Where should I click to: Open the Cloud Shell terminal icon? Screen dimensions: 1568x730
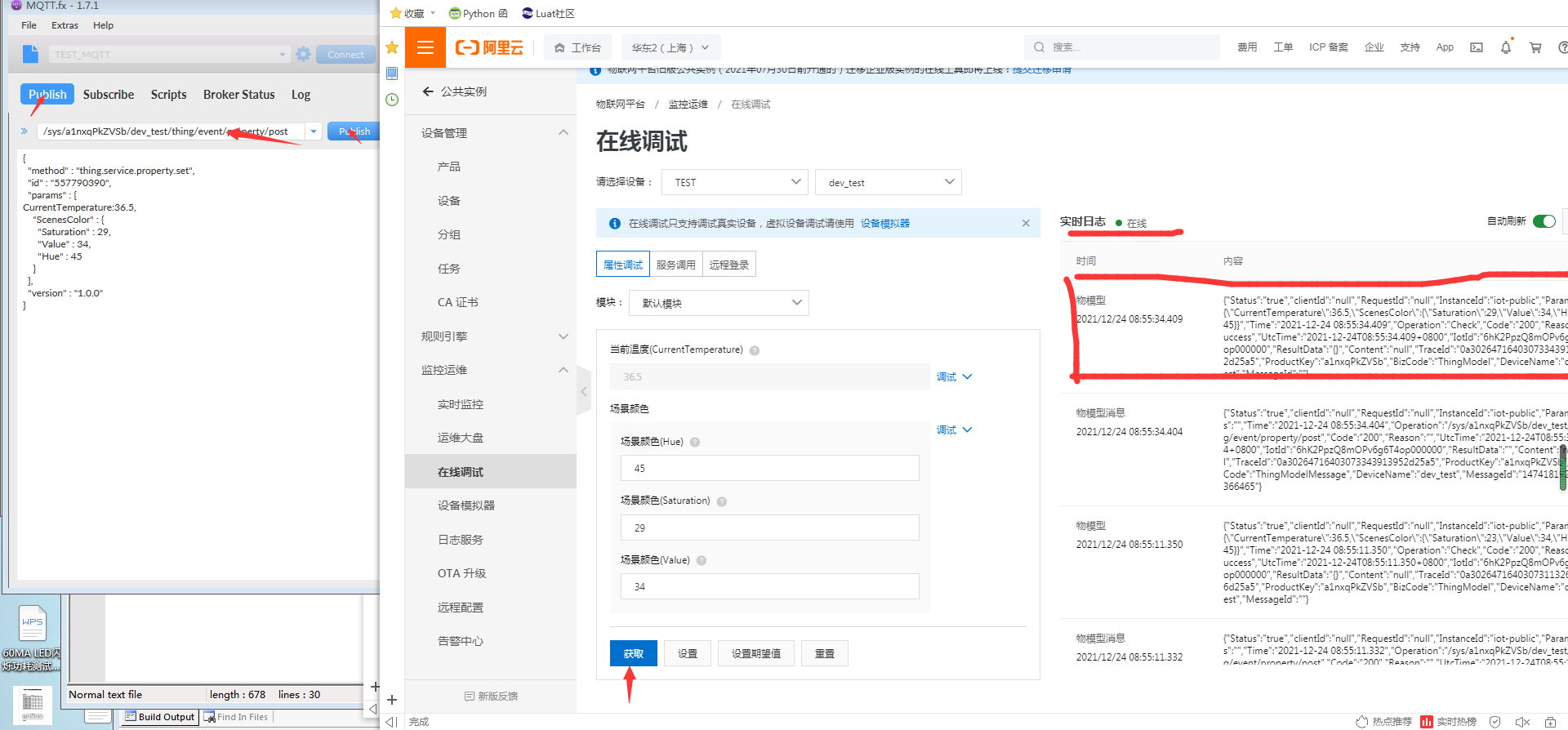(x=1477, y=47)
